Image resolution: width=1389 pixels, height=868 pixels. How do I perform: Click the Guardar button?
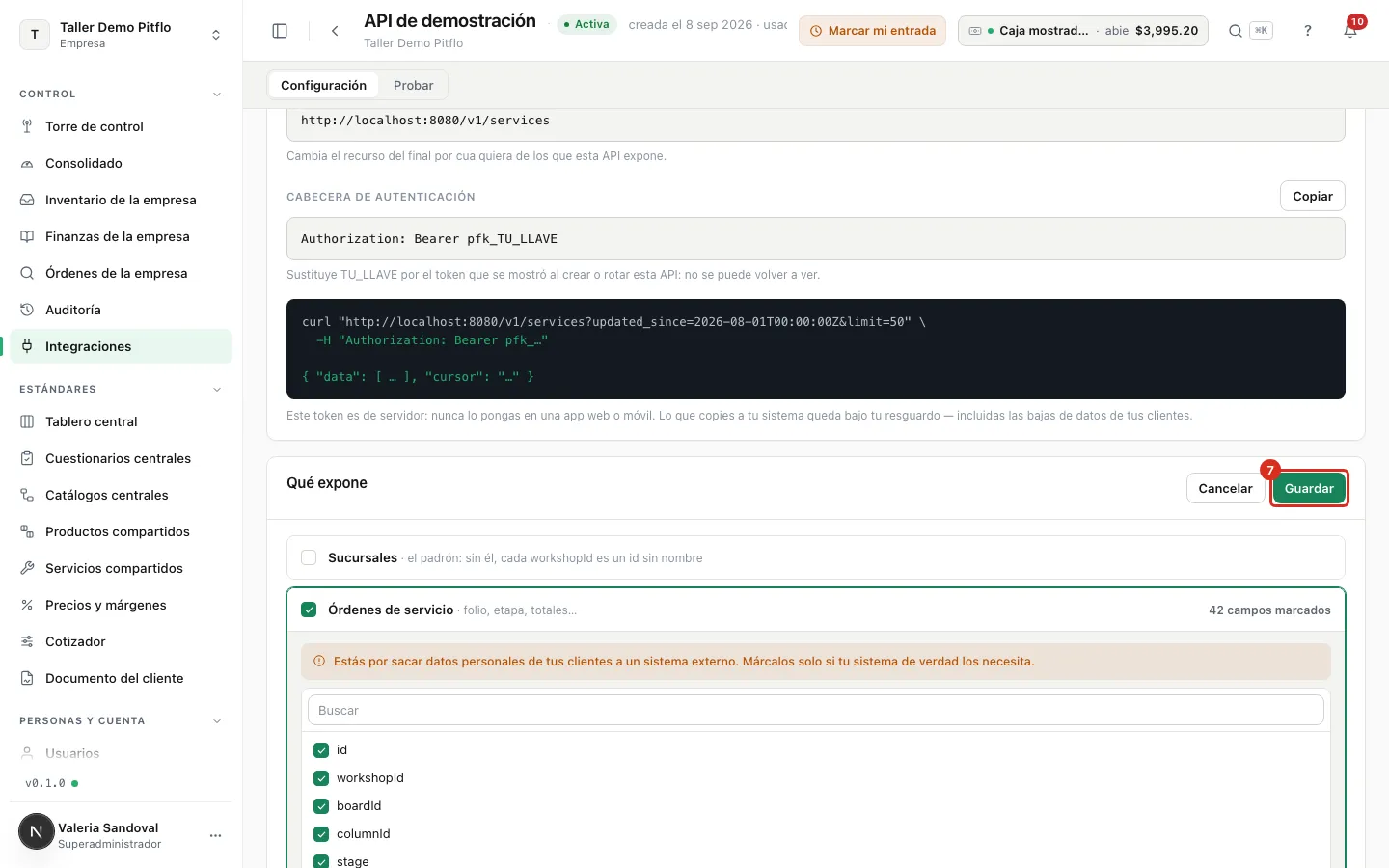pos(1309,488)
